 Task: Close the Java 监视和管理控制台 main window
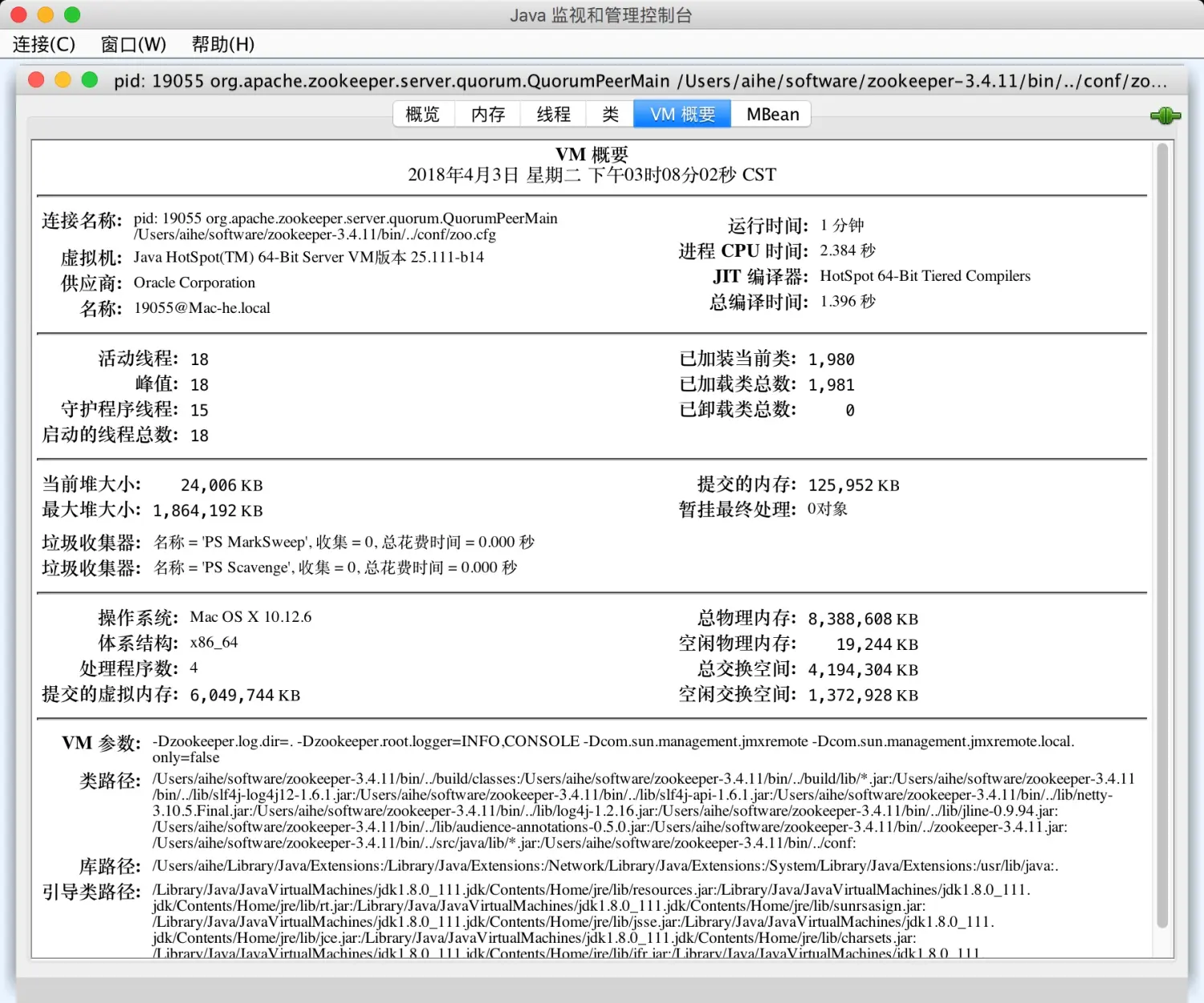18,14
